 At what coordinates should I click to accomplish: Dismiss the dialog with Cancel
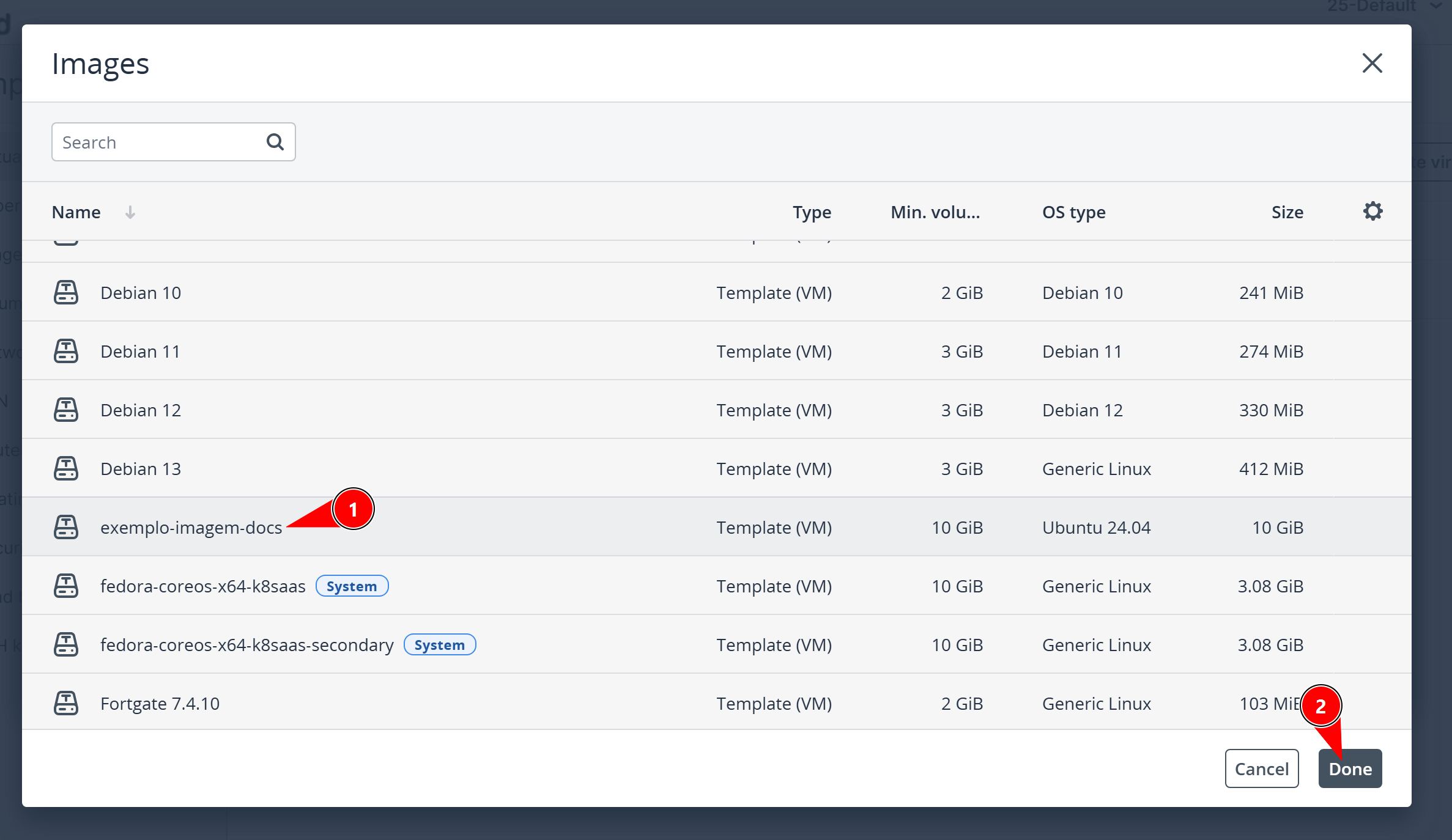[x=1262, y=768]
